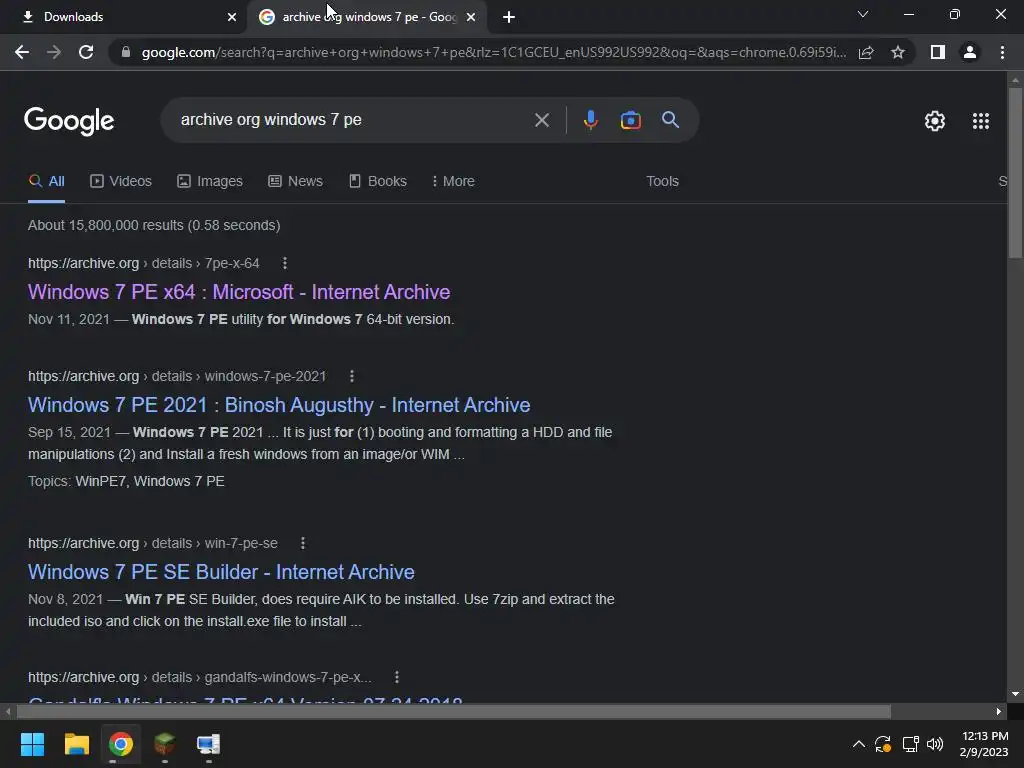Click the archive.org windows-7-pe-2021 URL breadcrumb
The image size is (1024, 768).
[x=177, y=376]
